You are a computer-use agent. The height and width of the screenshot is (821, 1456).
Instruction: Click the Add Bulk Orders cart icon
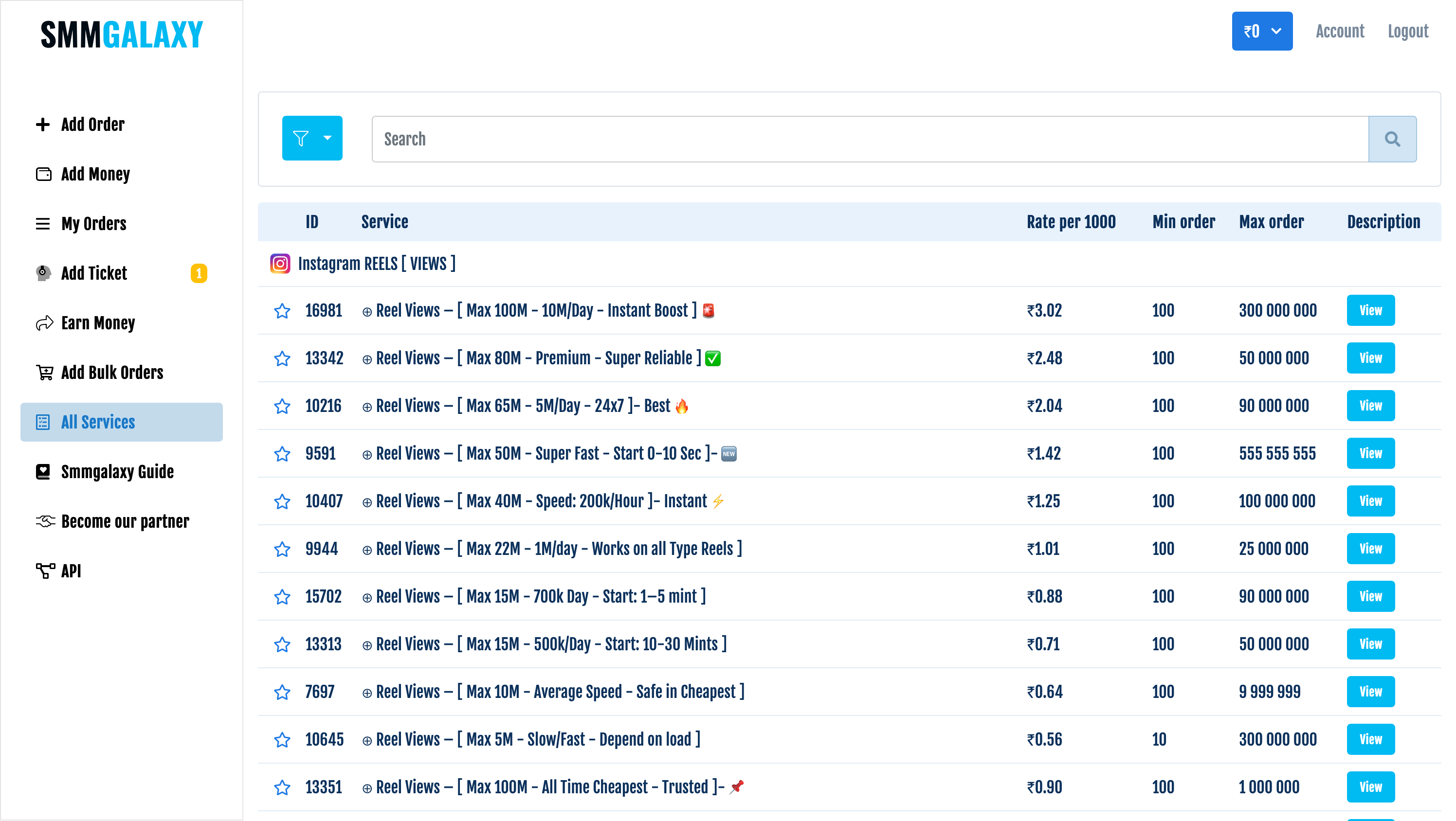[x=45, y=373]
